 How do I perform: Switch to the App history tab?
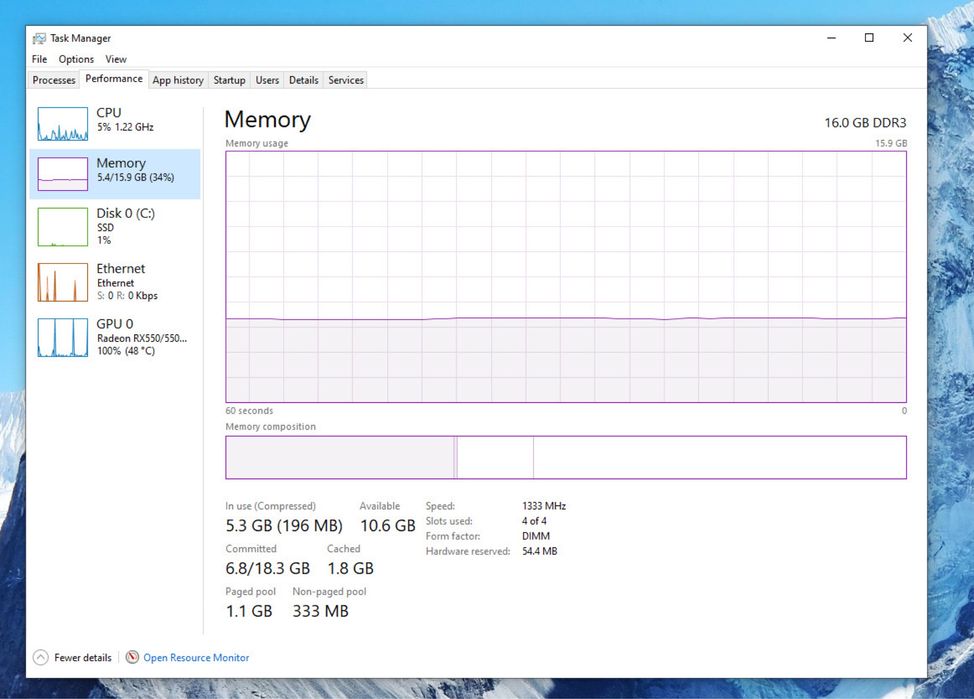178,80
